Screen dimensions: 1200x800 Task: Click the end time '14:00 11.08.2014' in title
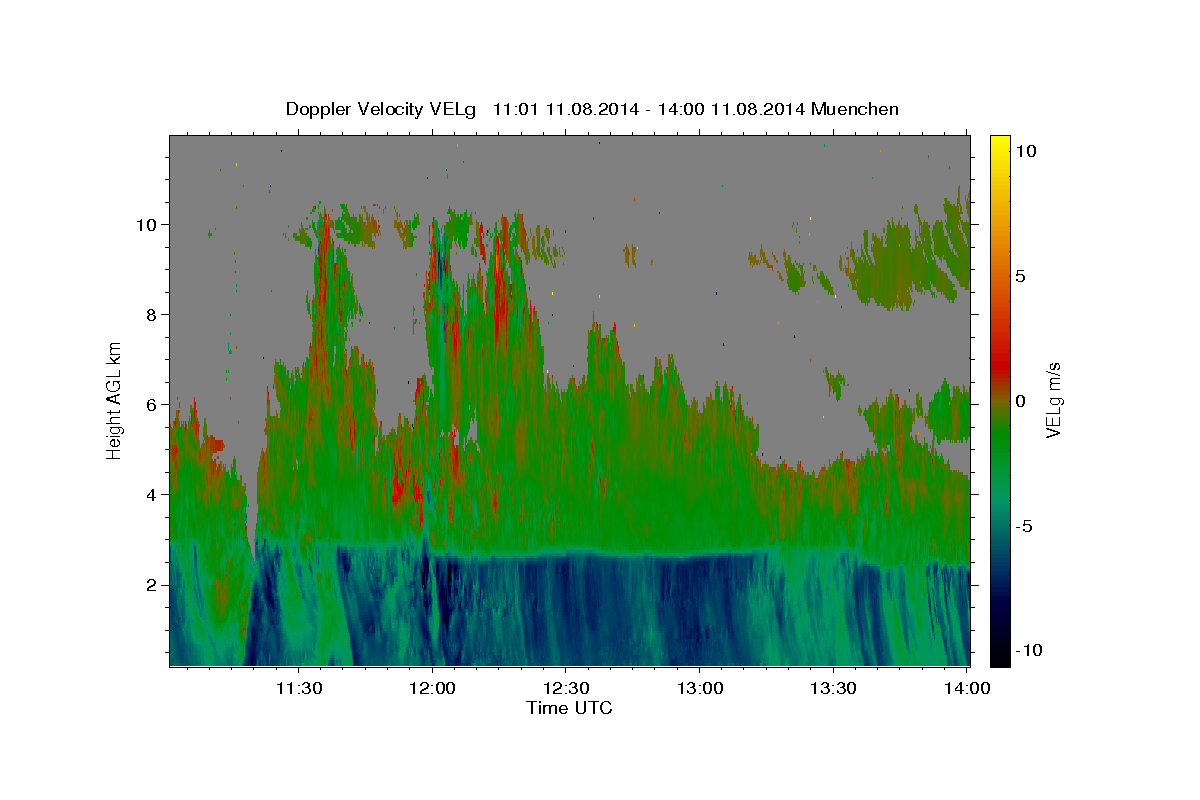pyautogui.click(x=731, y=109)
